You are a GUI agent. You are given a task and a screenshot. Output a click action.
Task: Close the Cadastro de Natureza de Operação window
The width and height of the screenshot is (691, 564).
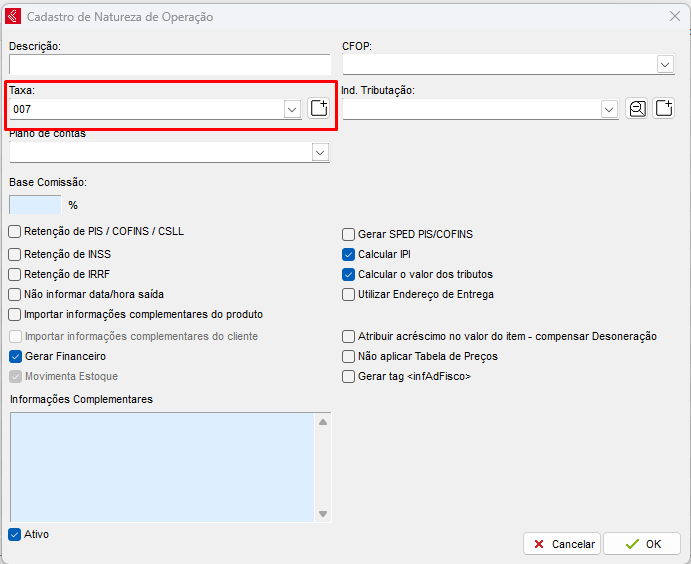(674, 17)
